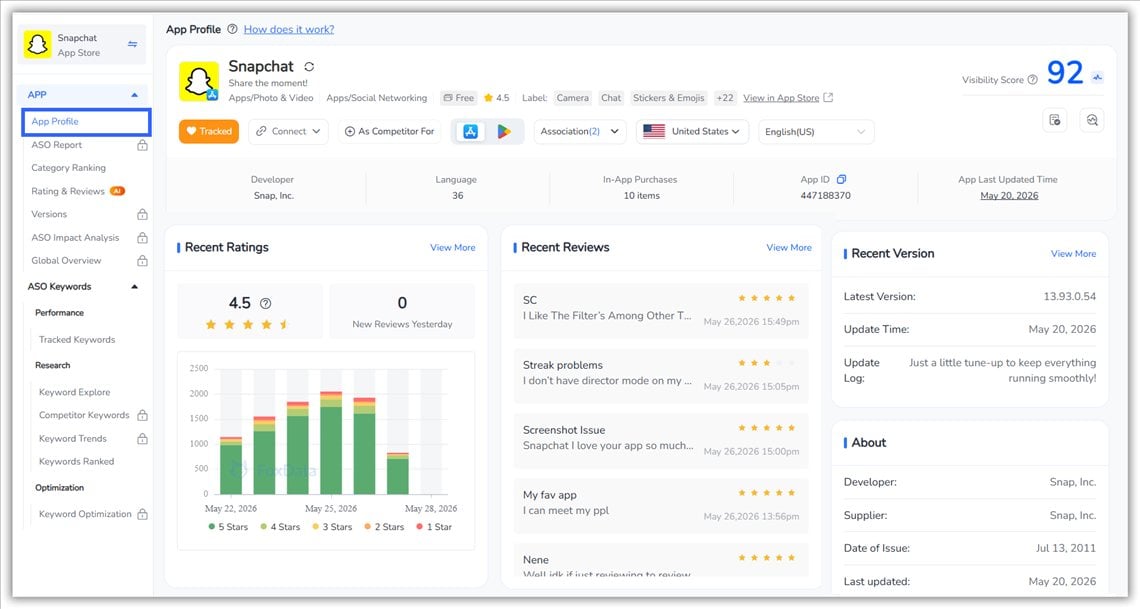
Task: Click the United States flag icon
Action: tap(654, 132)
